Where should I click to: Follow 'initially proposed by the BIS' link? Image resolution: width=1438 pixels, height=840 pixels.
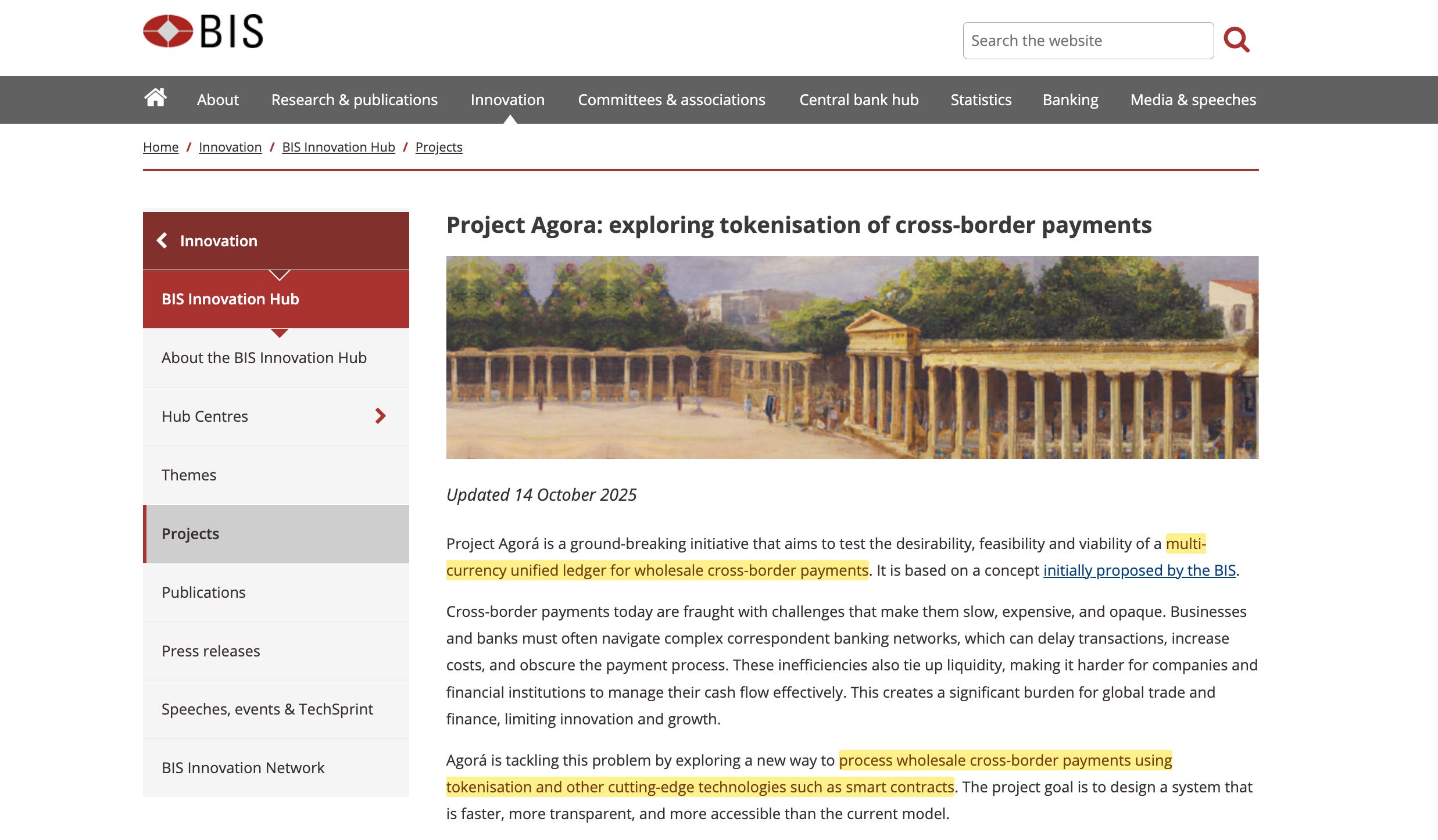(1139, 570)
